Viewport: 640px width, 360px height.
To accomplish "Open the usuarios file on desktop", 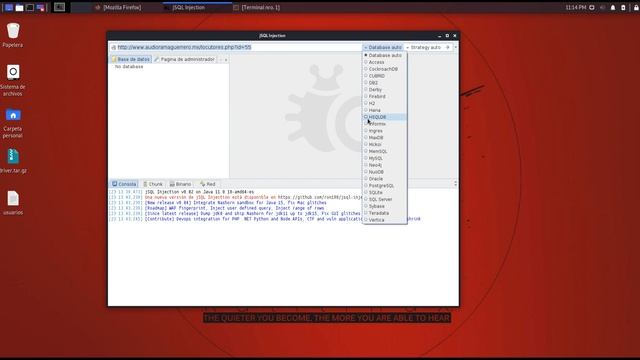I will click(13, 198).
